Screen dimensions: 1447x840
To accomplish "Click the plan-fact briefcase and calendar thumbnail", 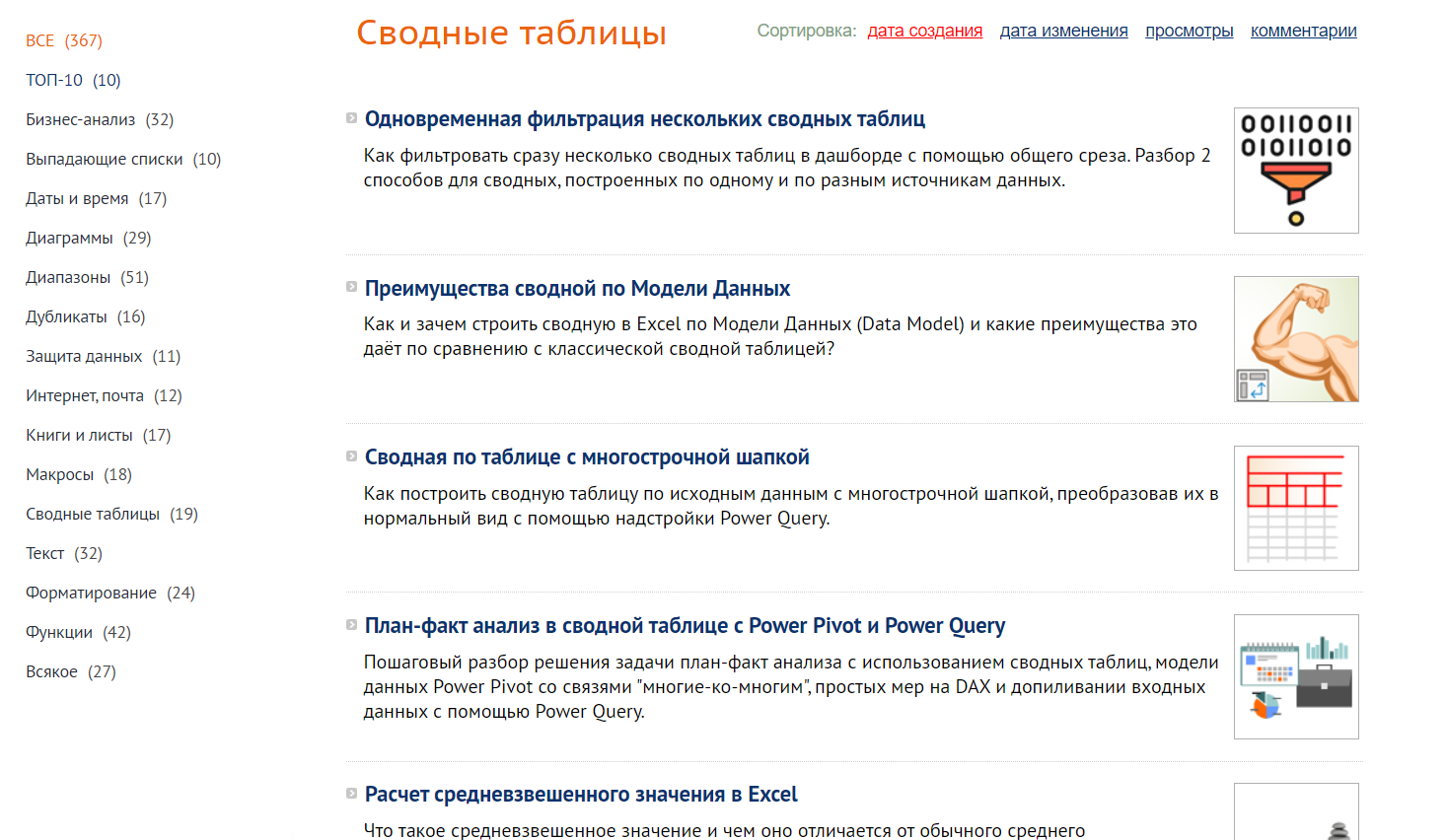I will pos(1295,676).
